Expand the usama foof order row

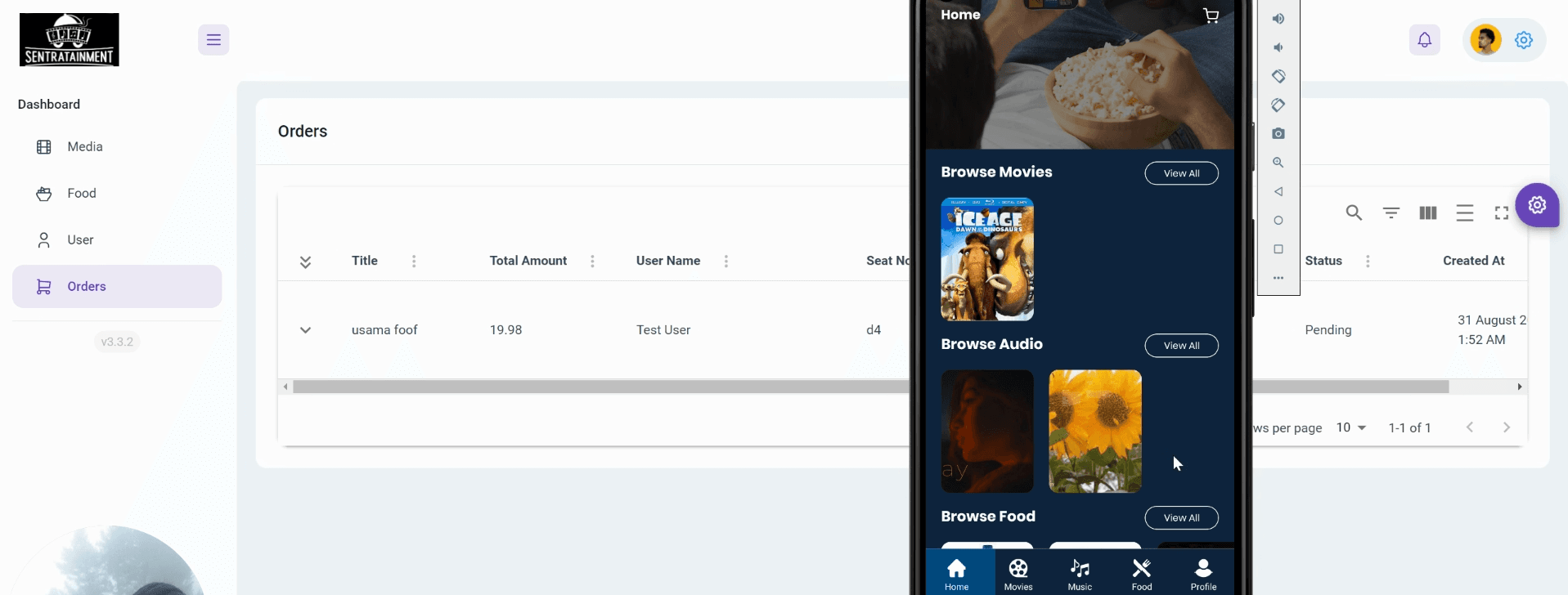(x=305, y=330)
